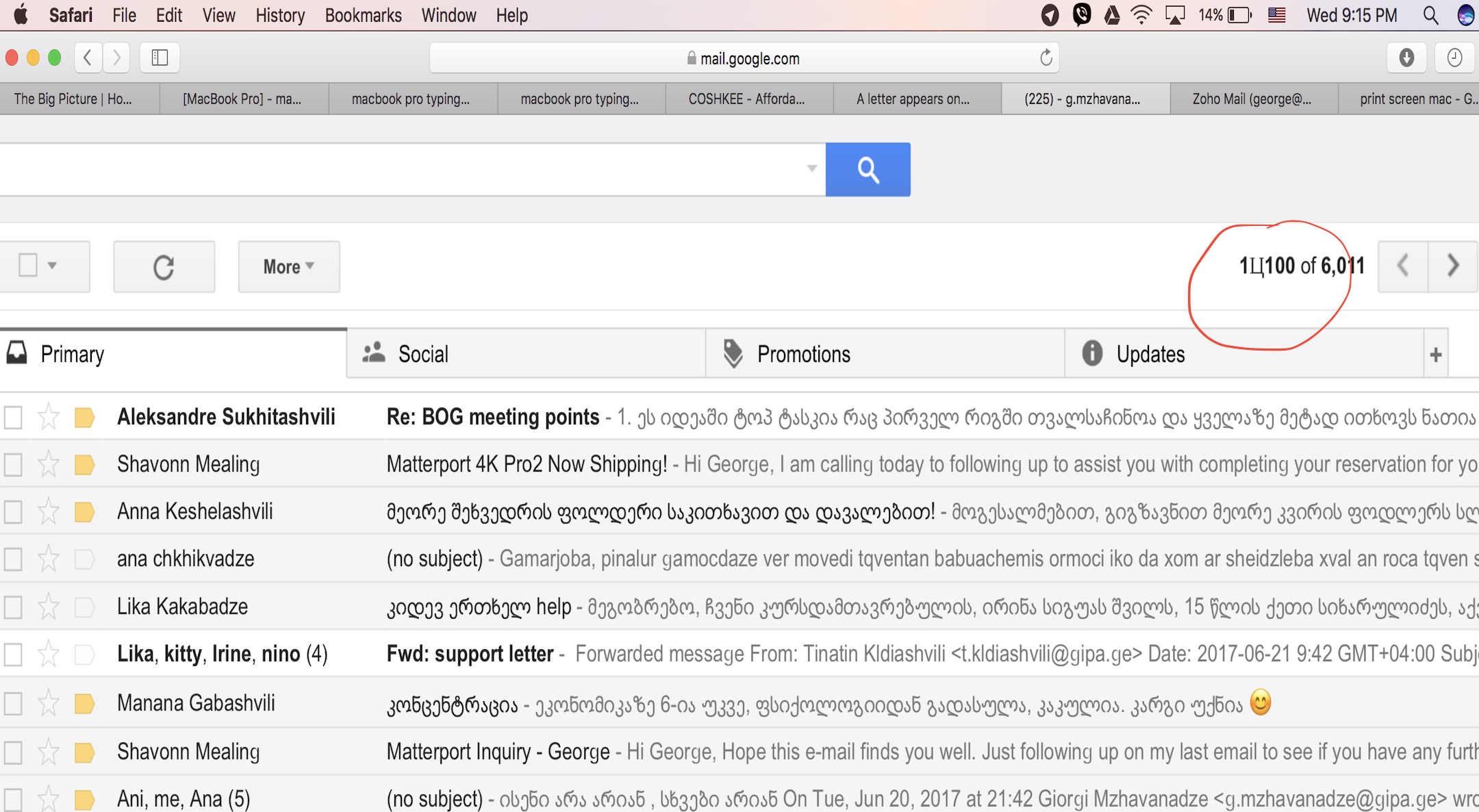
Task: Tick the Manana Gabashvili email checkbox
Action: pyautogui.click(x=14, y=704)
